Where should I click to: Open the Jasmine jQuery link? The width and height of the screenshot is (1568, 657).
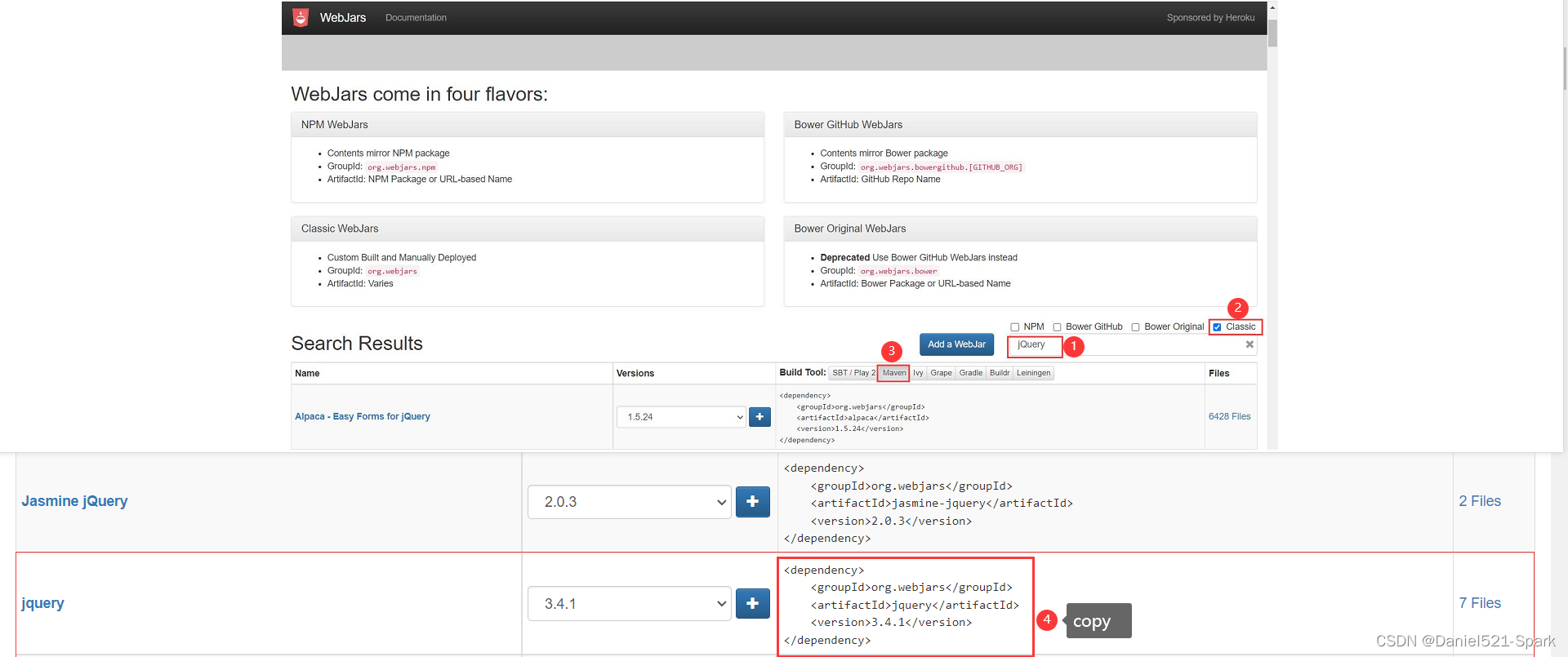(x=74, y=501)
